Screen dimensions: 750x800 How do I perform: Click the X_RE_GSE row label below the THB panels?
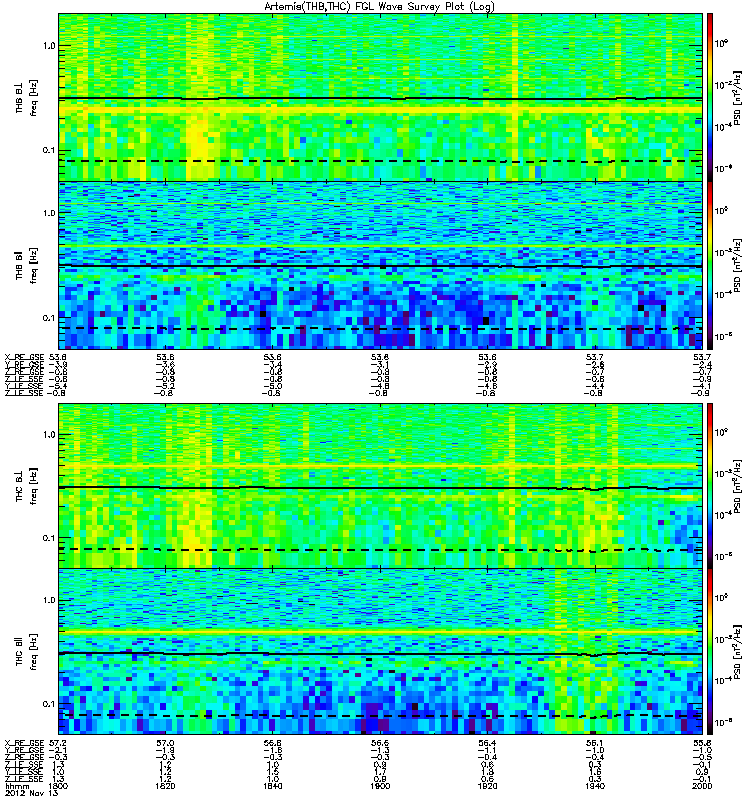click(x=24, y=357)
